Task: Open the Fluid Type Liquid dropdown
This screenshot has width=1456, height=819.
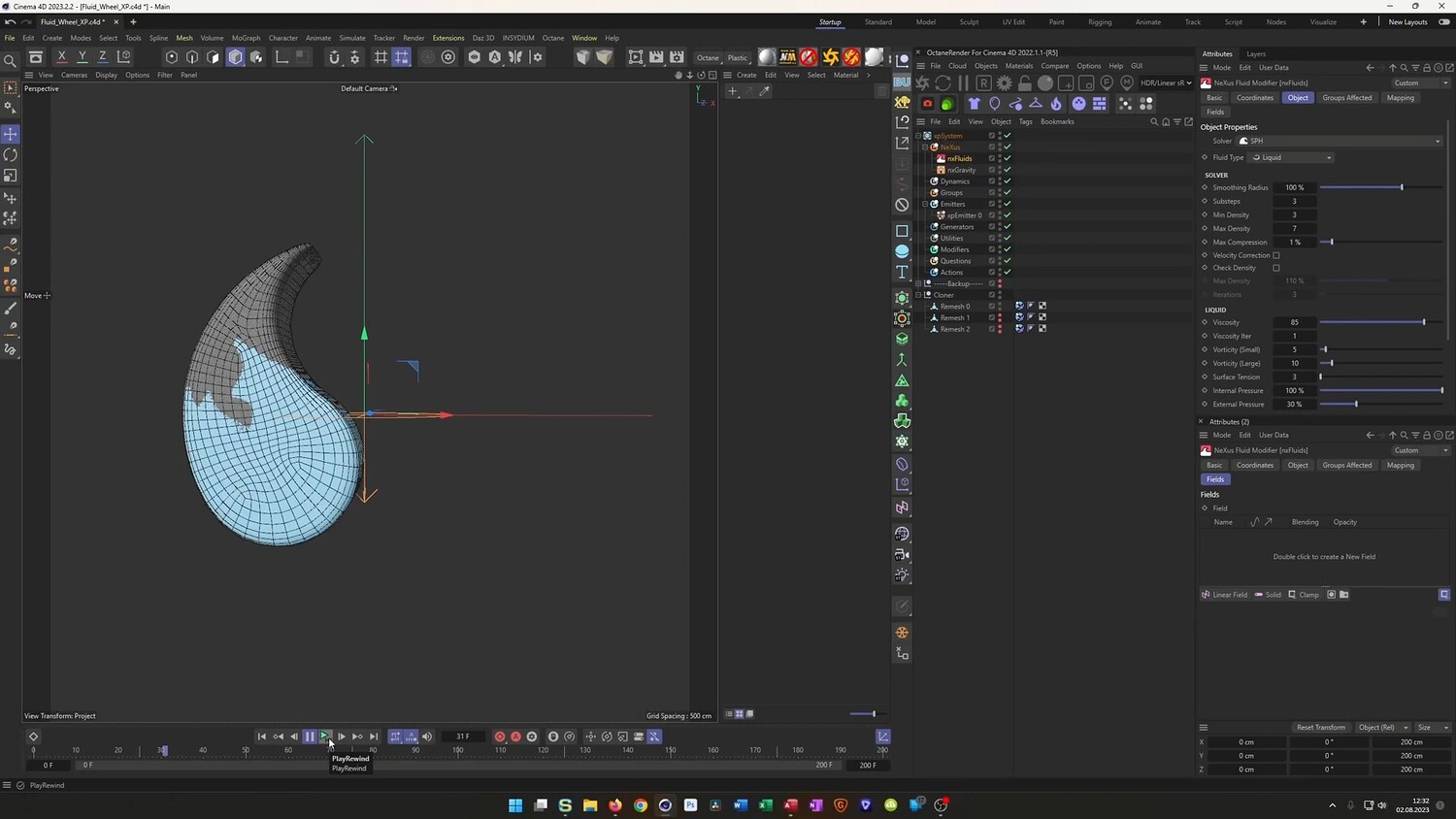Action: pos(1291,157)
